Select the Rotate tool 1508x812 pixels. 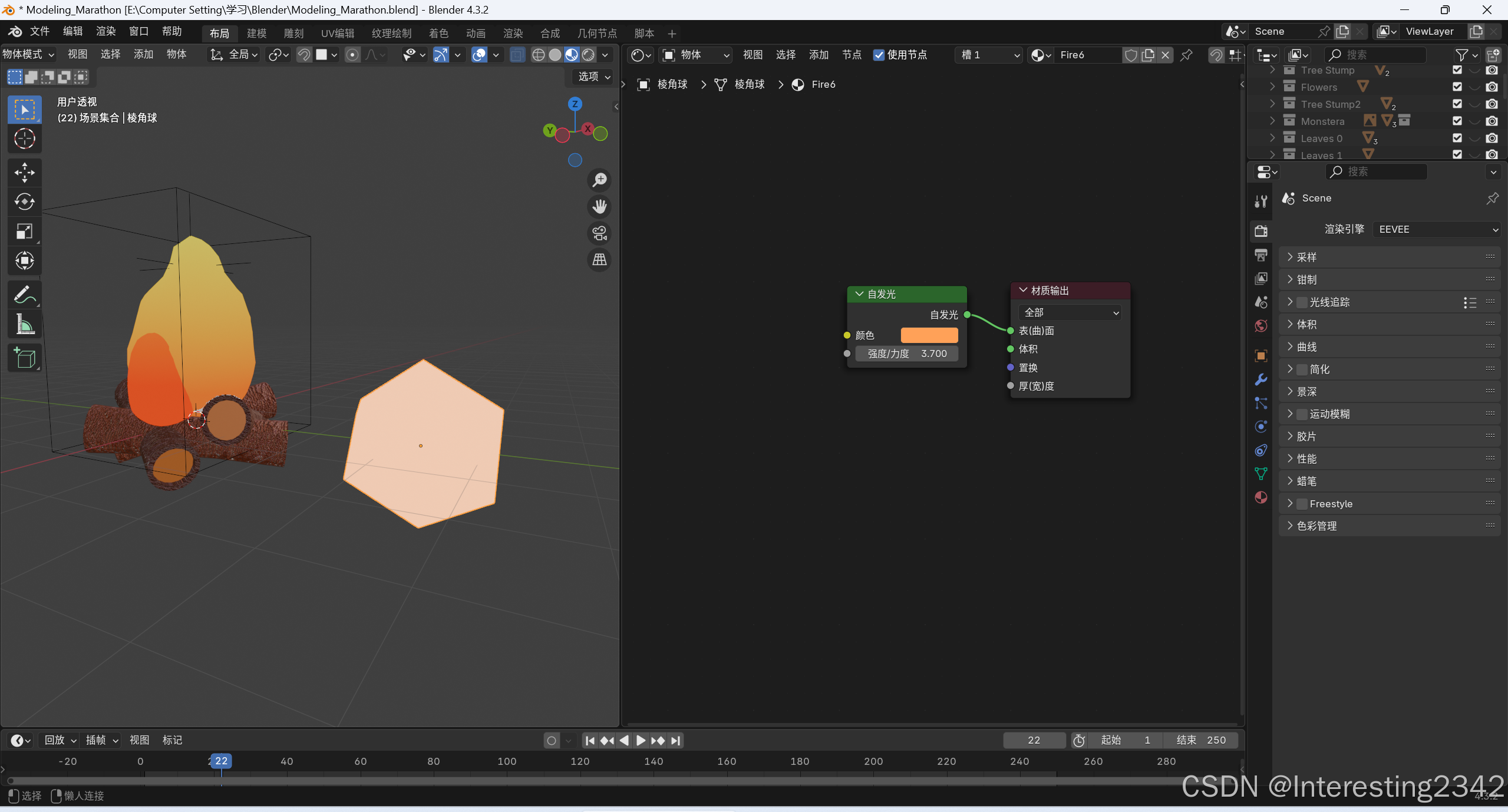pos(24,202)
